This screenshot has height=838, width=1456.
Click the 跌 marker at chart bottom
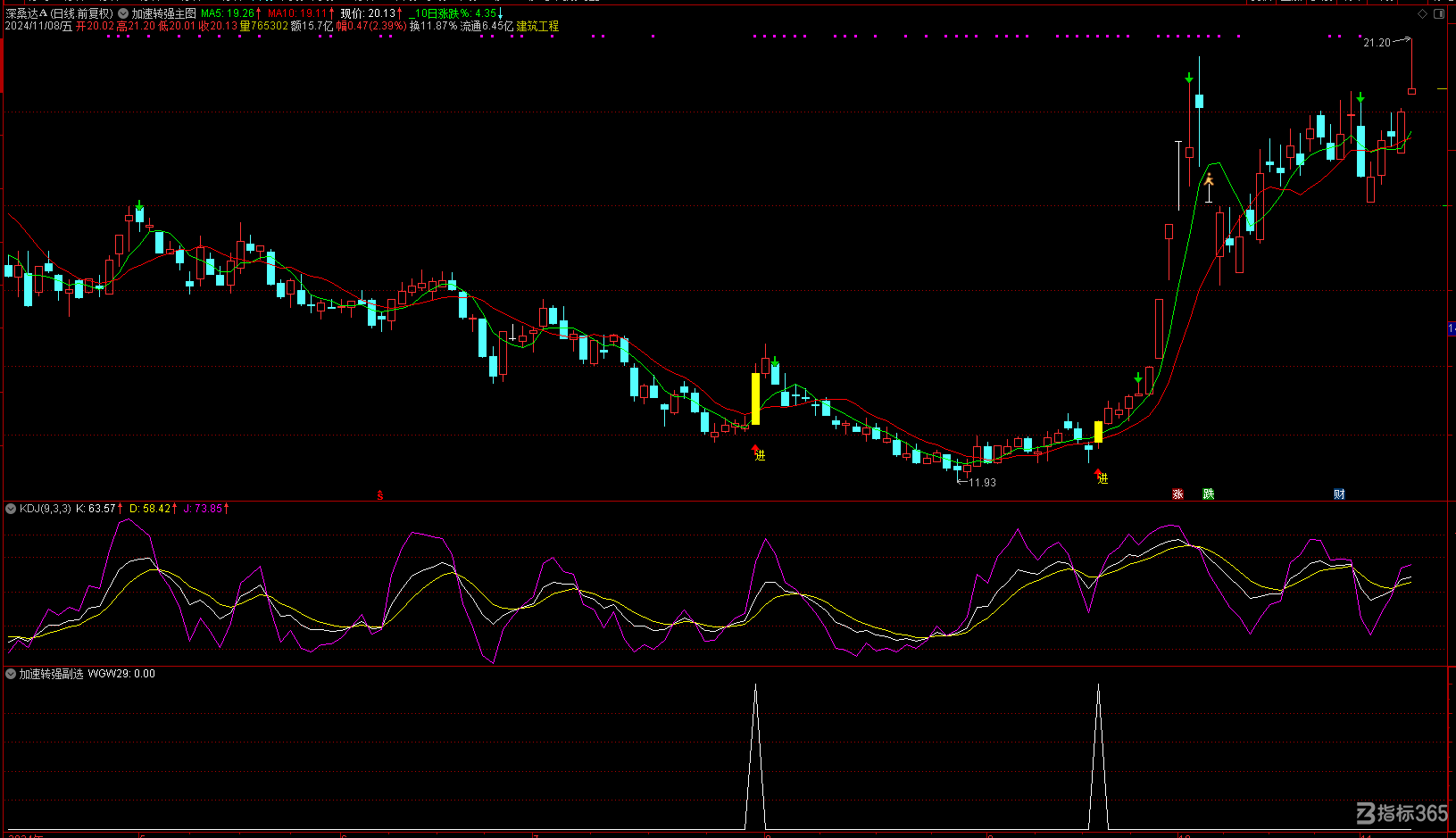pos(1209,494)
